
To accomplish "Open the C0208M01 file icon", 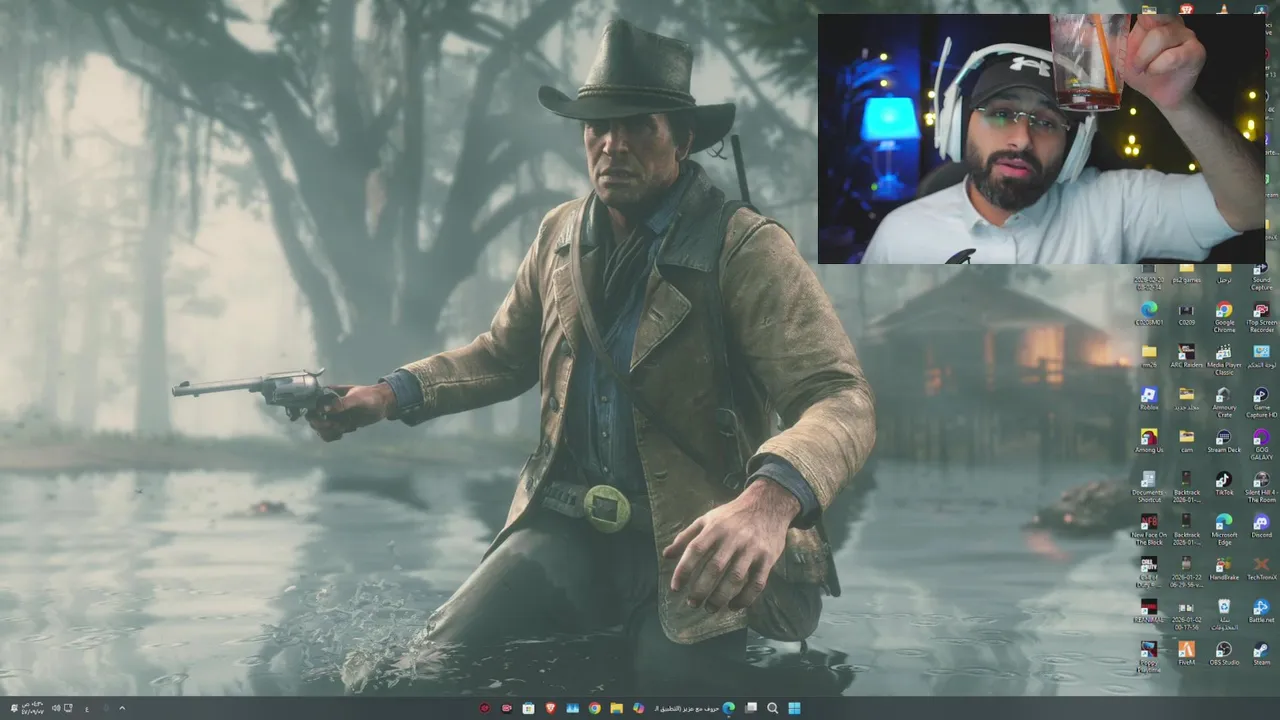I will click(1149, 314).
